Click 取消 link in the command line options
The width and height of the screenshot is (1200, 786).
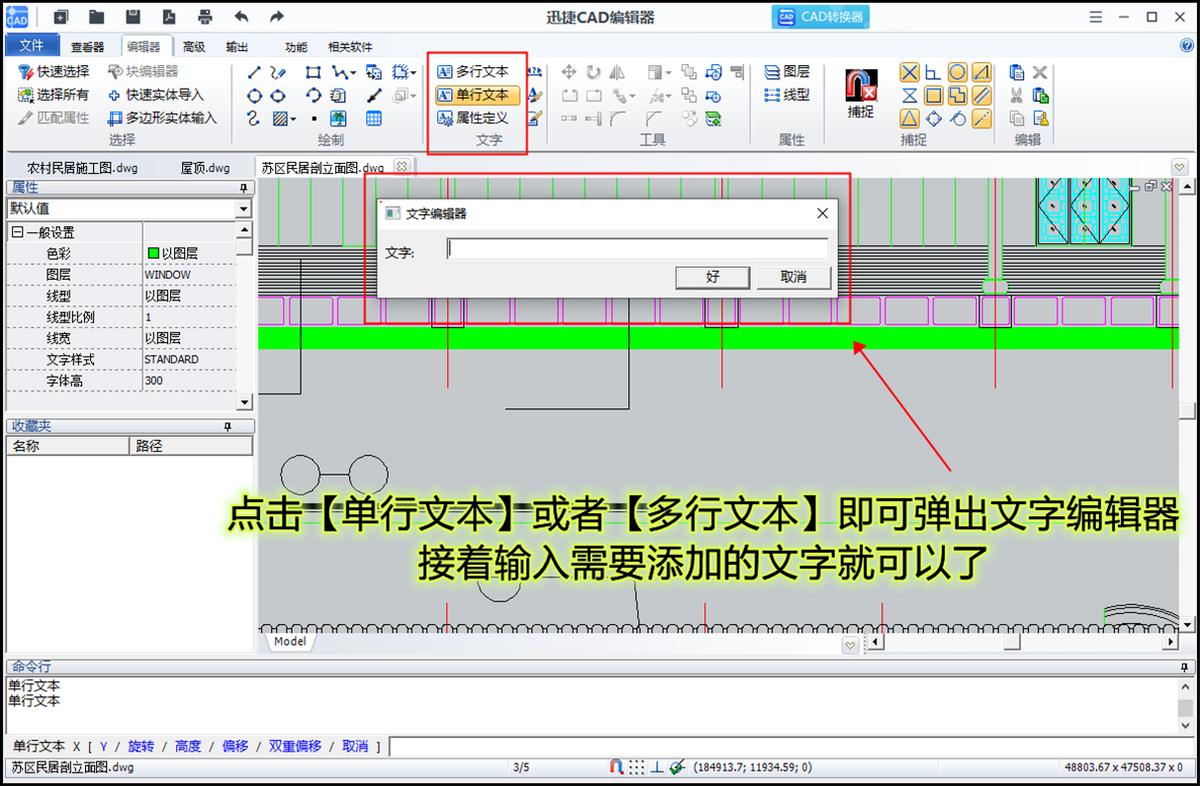[x=355, y=745]
